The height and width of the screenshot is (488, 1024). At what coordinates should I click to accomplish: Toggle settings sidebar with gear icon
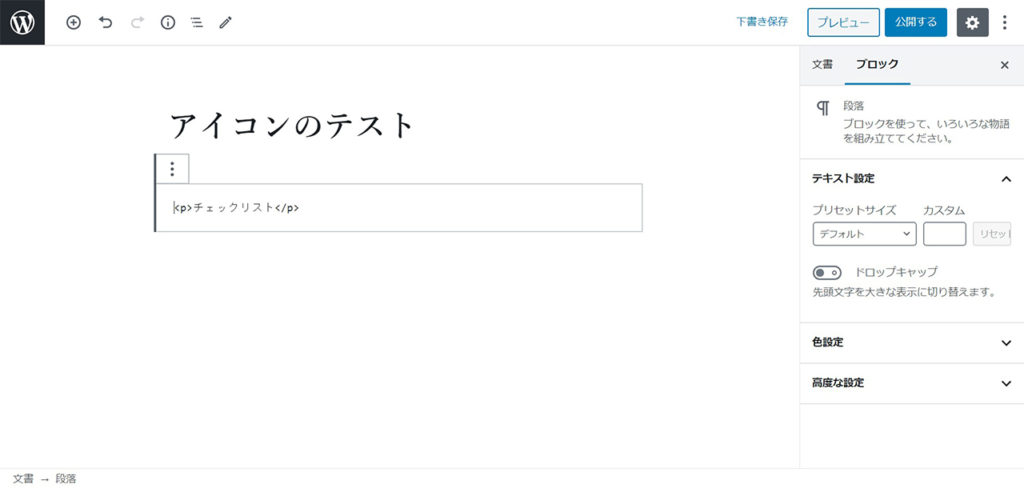pos(972,22)
